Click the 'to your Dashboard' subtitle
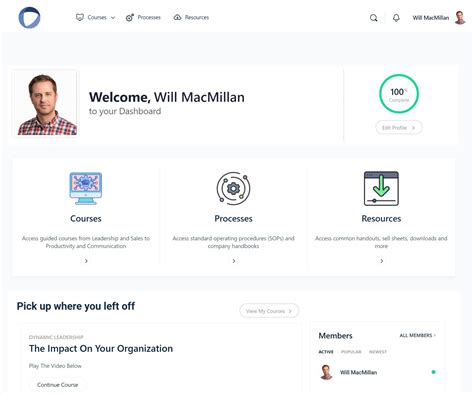This screenshot has height=394, width=474. 125,111
